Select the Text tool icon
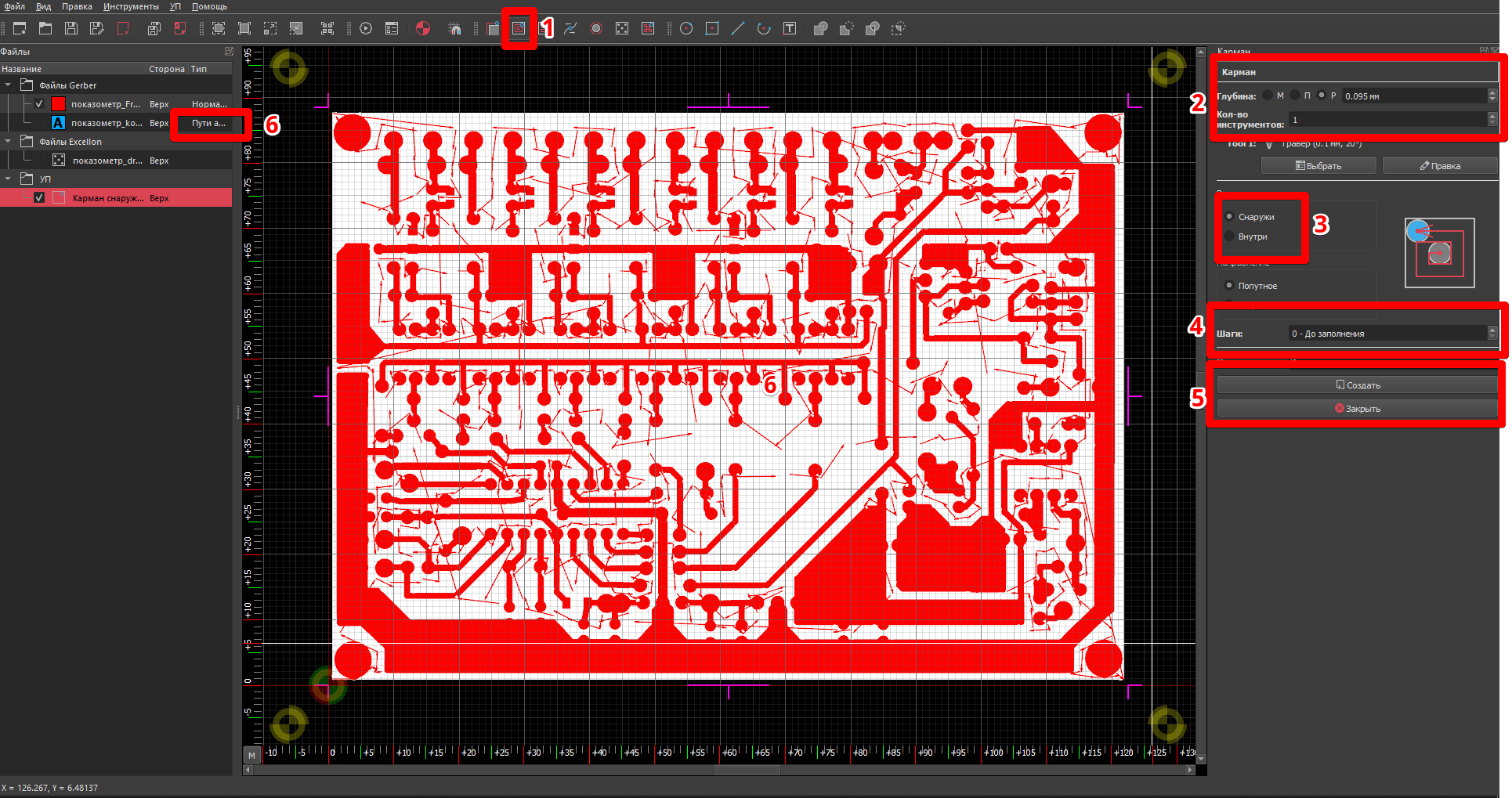Image resolution: width=1512 pixels, height=798 pixels. (x=790, y=28)
